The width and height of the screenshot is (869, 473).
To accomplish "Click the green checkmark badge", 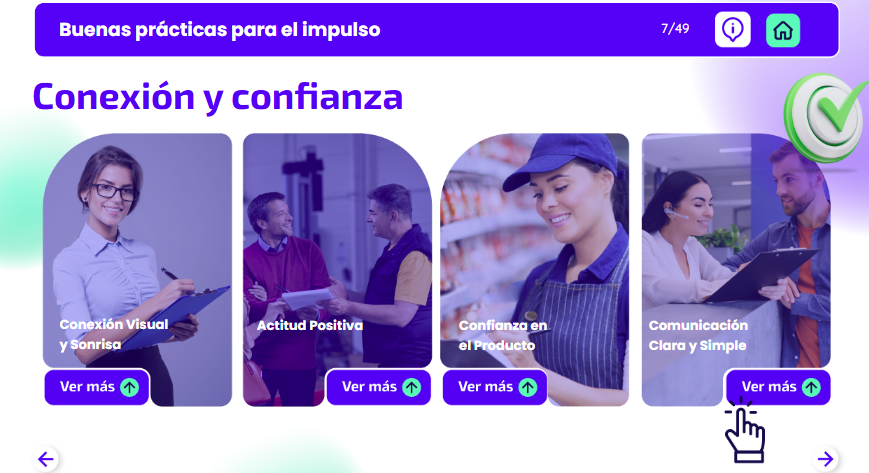I will click(824, 118).
